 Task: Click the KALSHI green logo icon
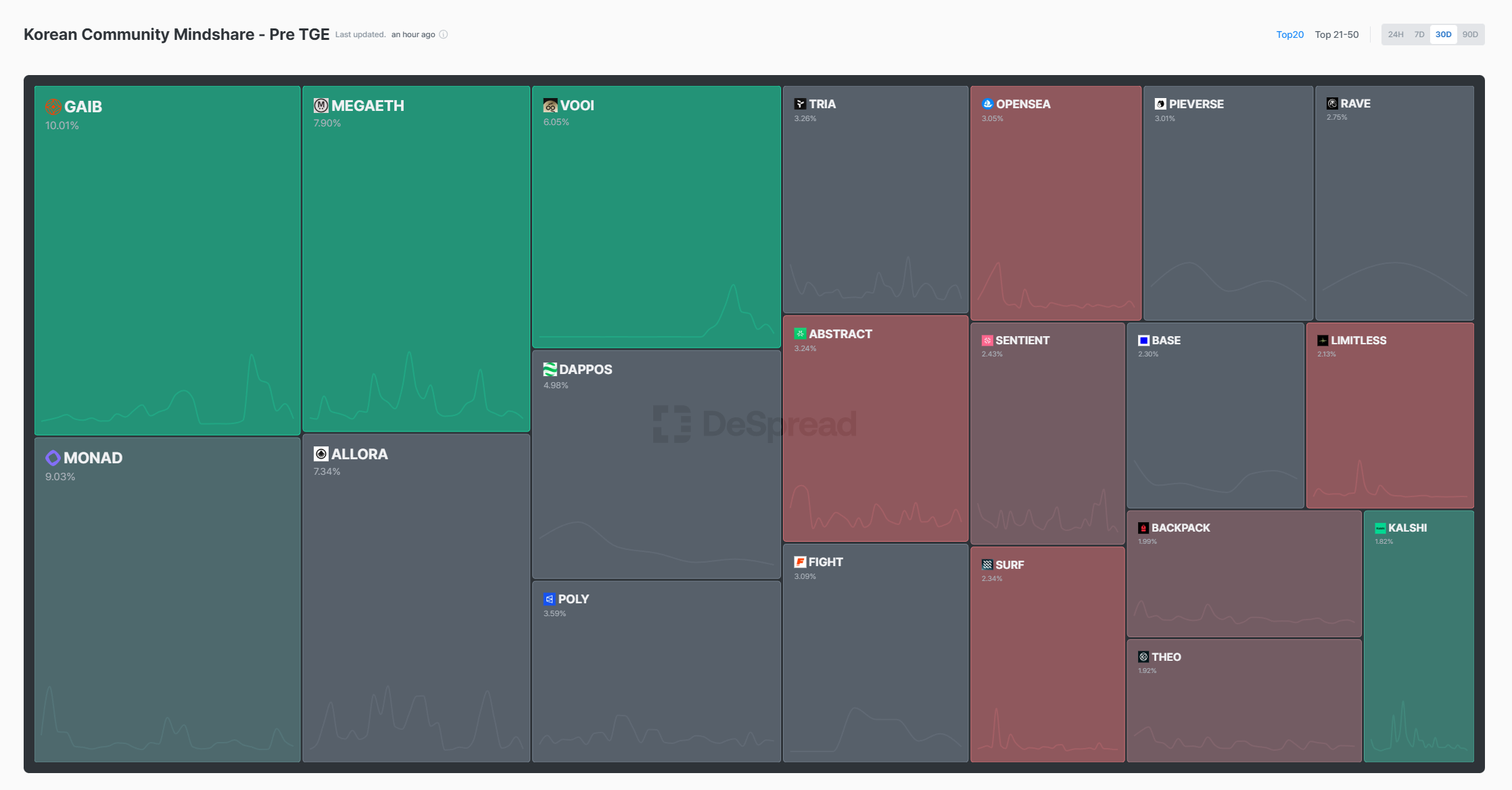[x=1380, y=528]
